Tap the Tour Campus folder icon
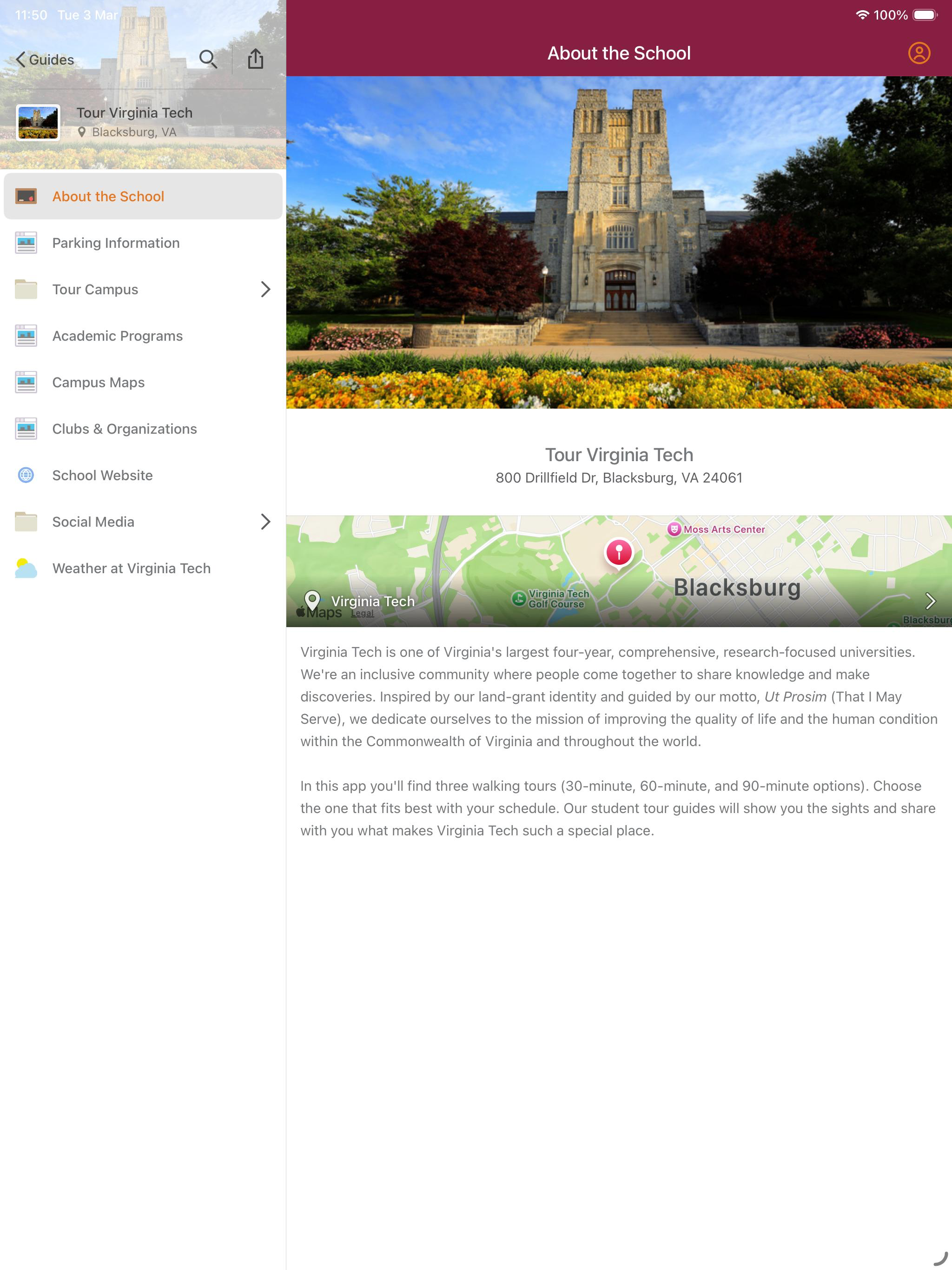The height and width of the screenshot is (1270, 952). pos(26,289)
